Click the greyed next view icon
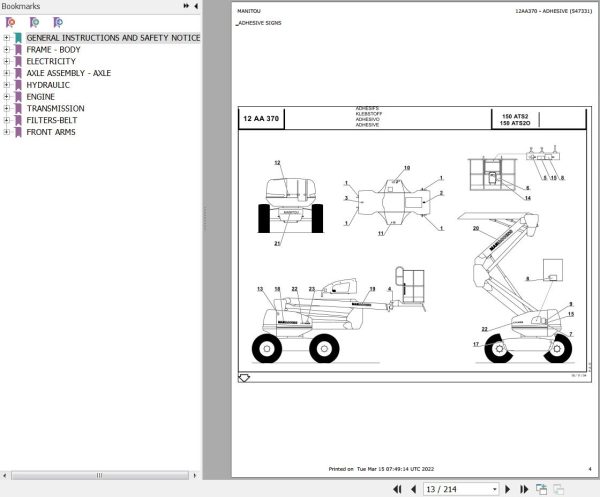600x497 pixels. 558,489
